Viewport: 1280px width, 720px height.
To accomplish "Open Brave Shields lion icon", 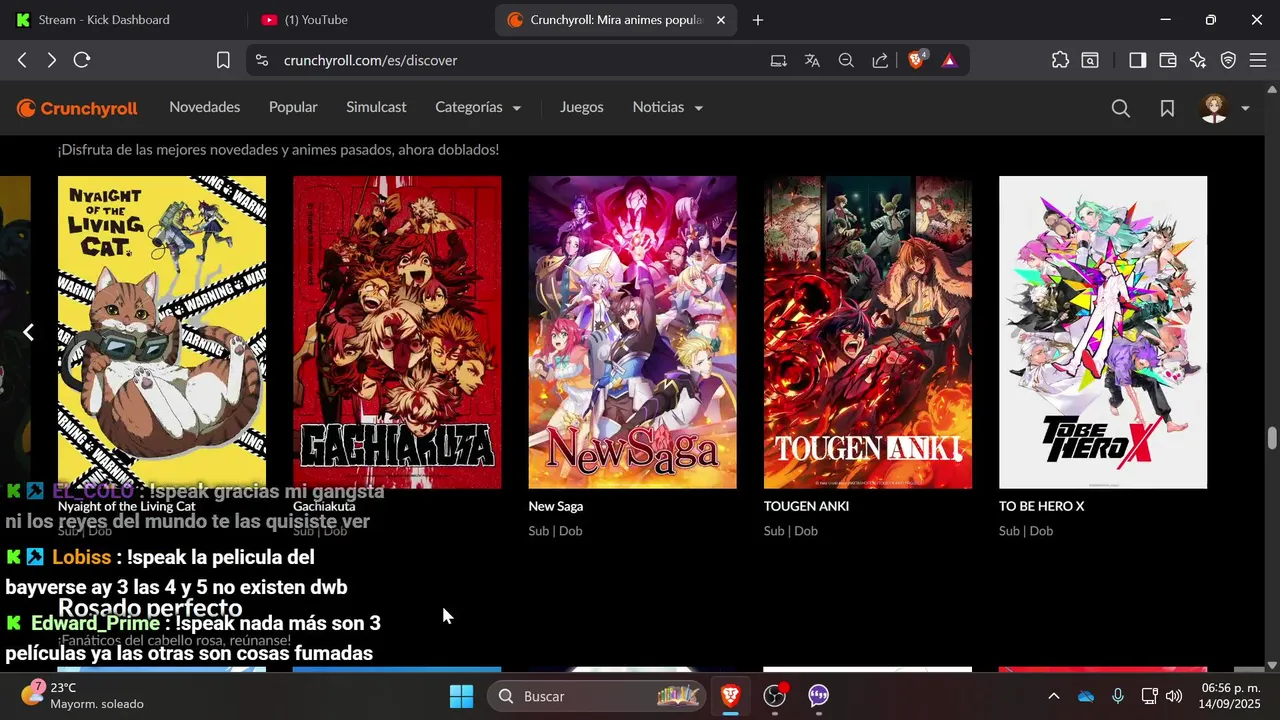I will point(917,60).
